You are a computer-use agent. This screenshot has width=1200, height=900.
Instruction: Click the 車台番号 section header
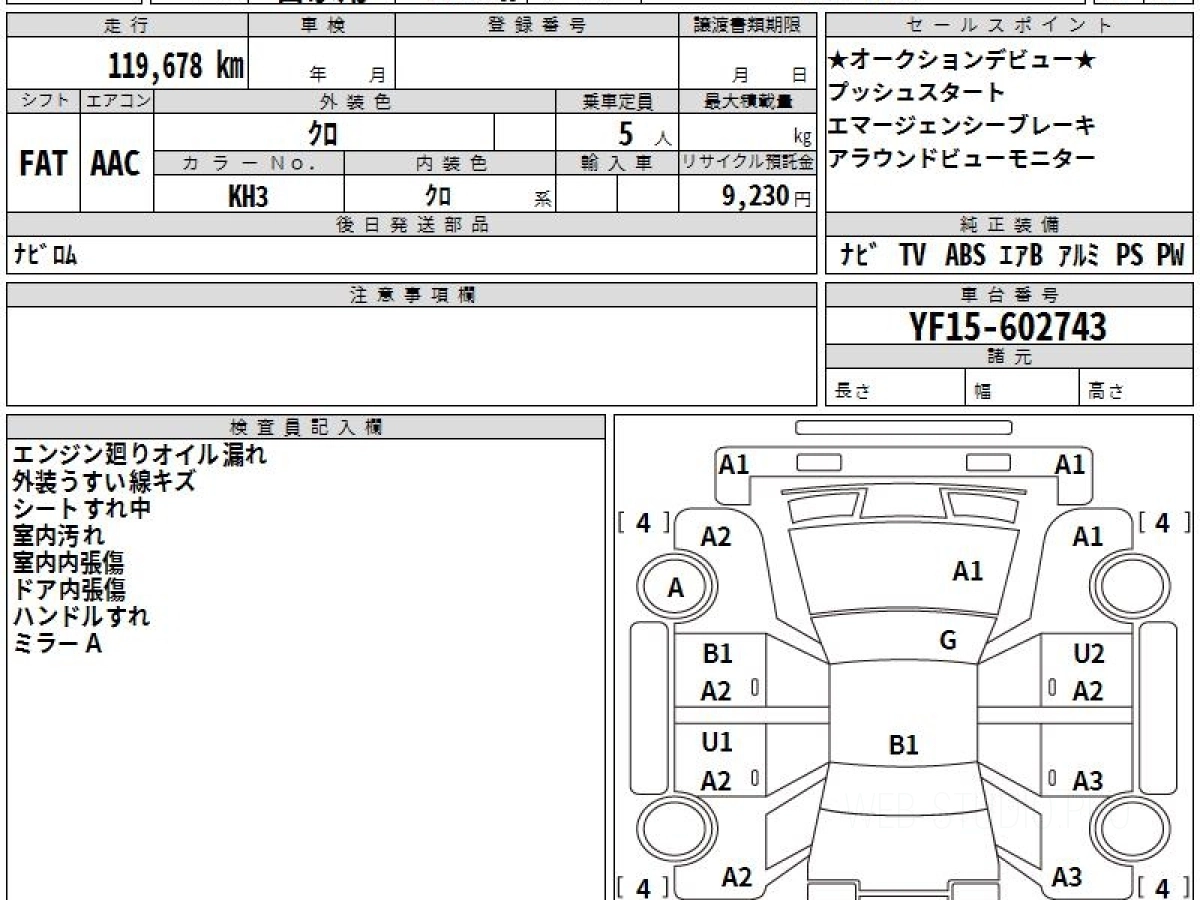[1009, 295]
